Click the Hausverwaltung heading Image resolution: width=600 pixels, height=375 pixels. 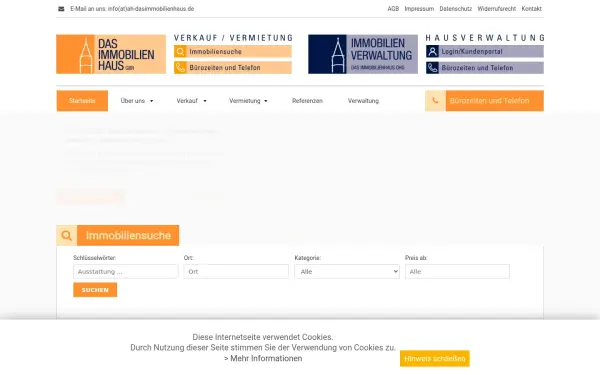point(485,38)
